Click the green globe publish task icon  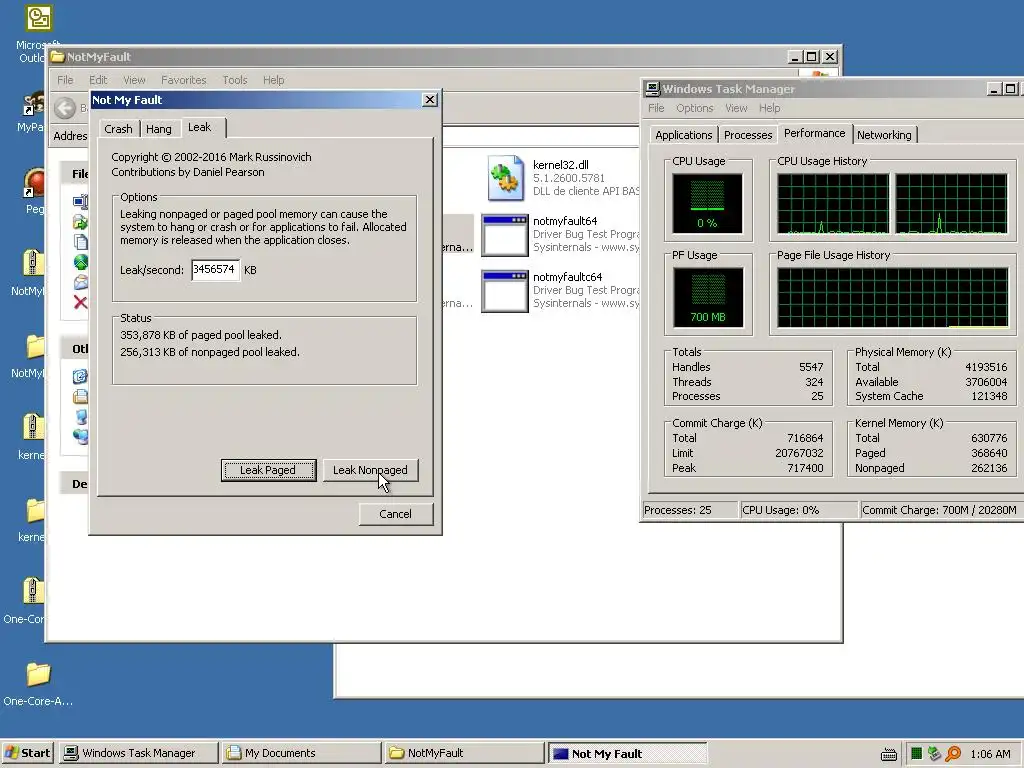(80, 262)
